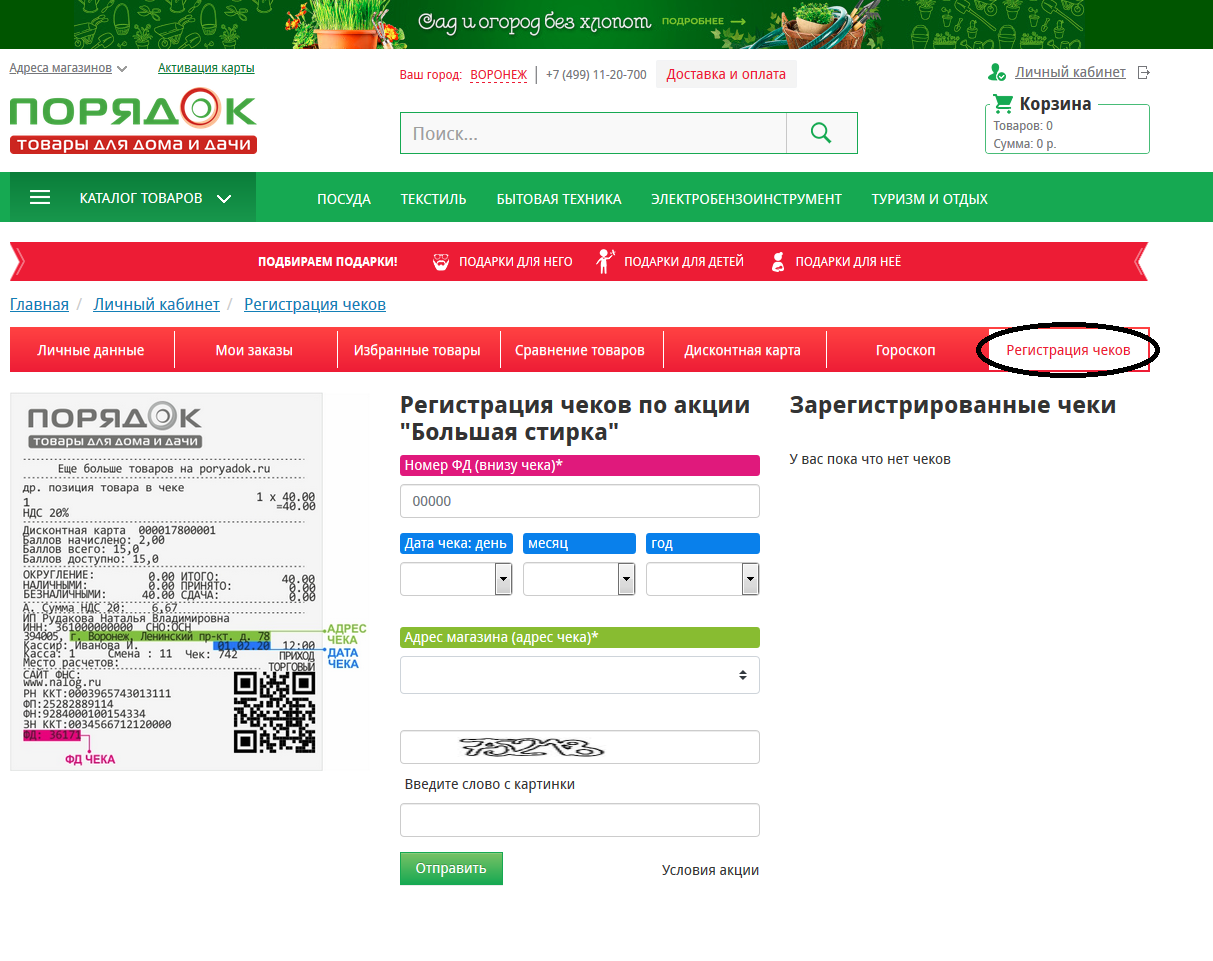
Task: Focus the Поиск search input field
Action: coord(593,133)
